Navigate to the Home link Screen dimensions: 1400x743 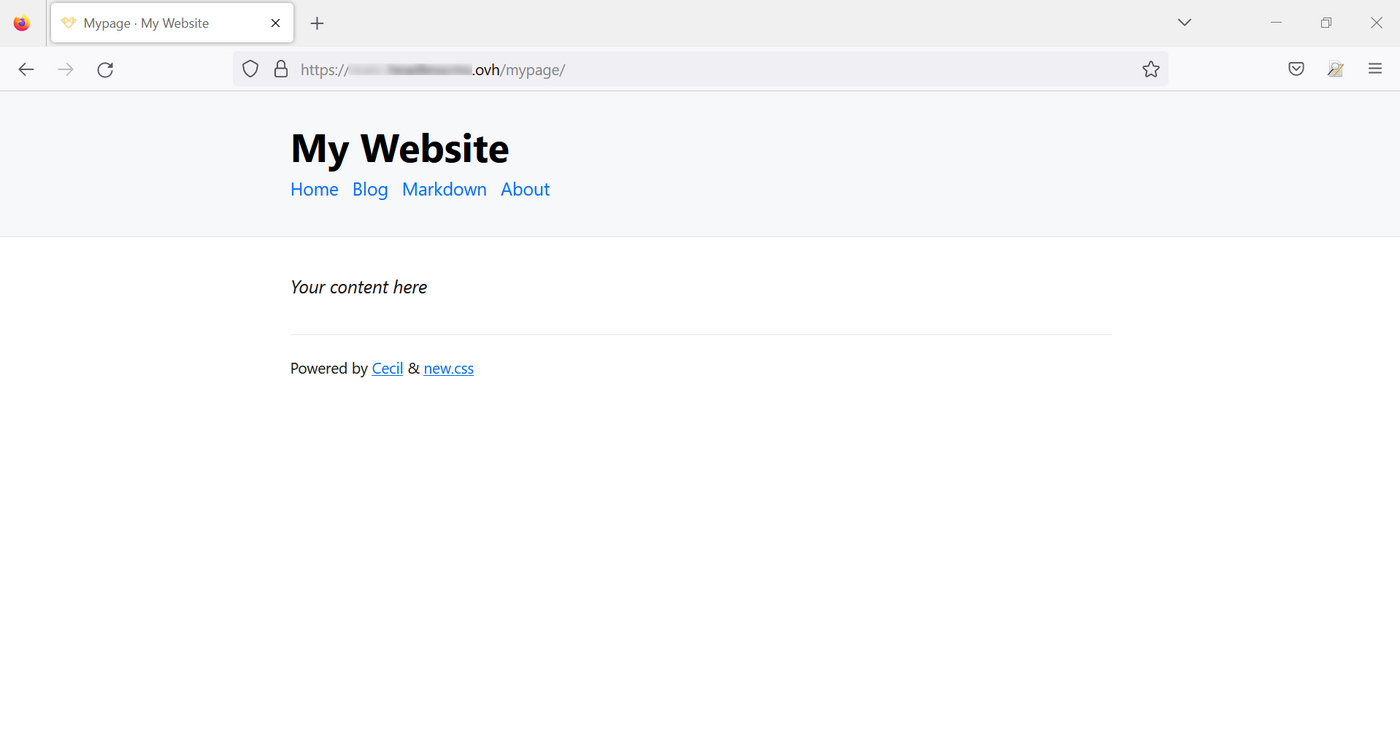pos(313,189)
